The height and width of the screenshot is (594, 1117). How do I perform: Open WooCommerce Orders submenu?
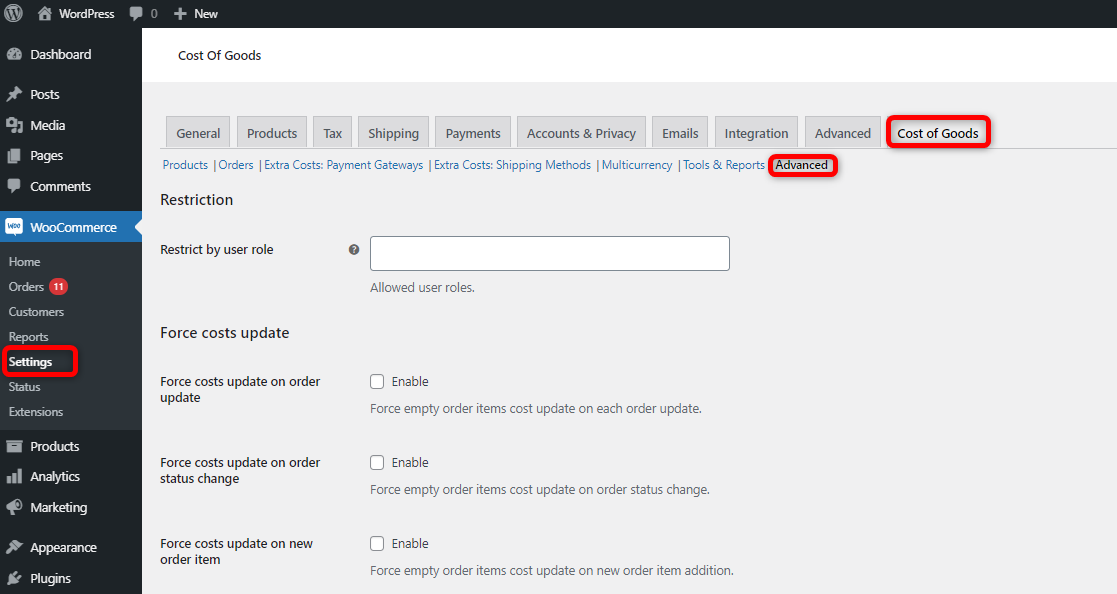[26, 287]
